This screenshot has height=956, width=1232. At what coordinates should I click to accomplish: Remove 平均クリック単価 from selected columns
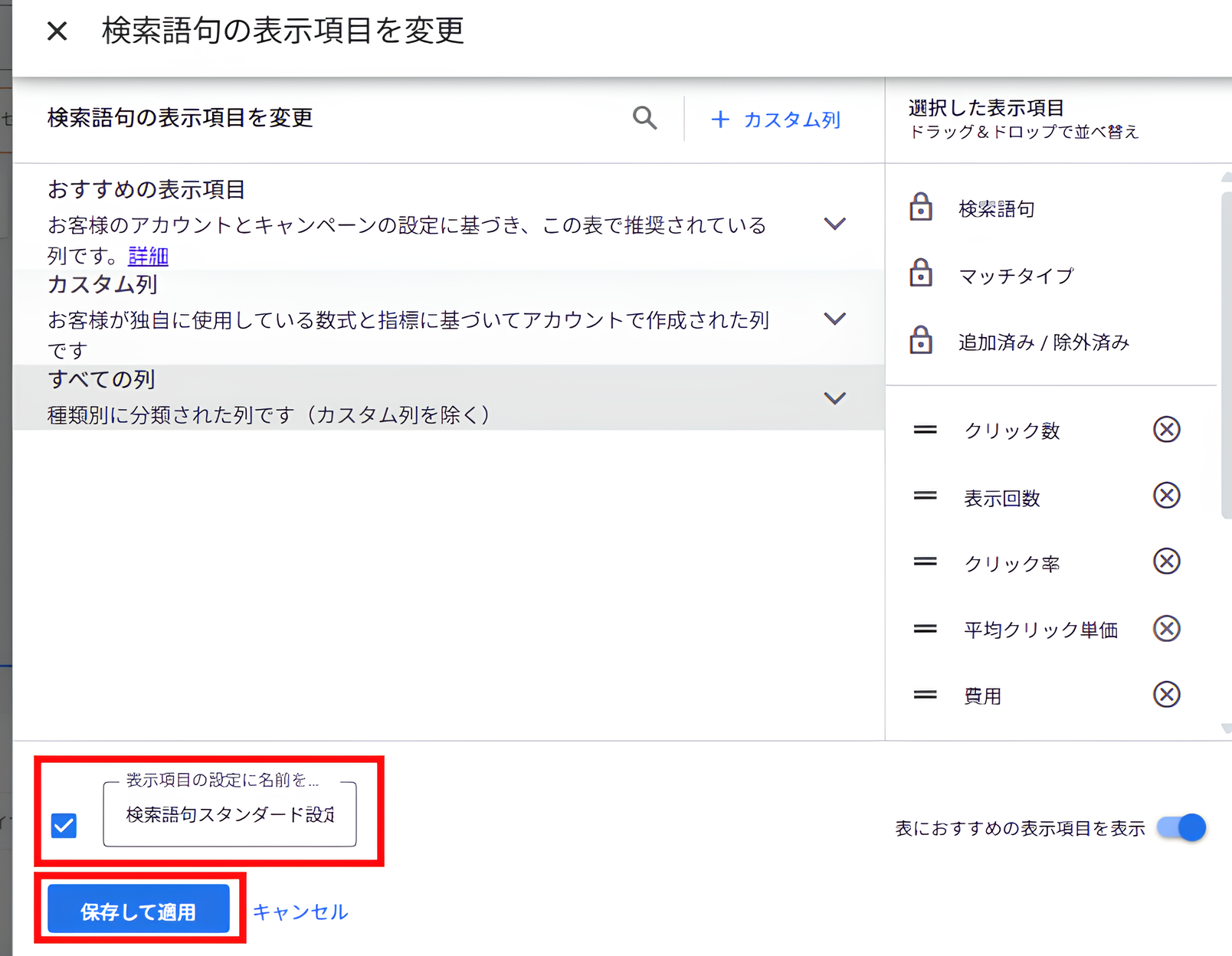(x=1166, y=629)
